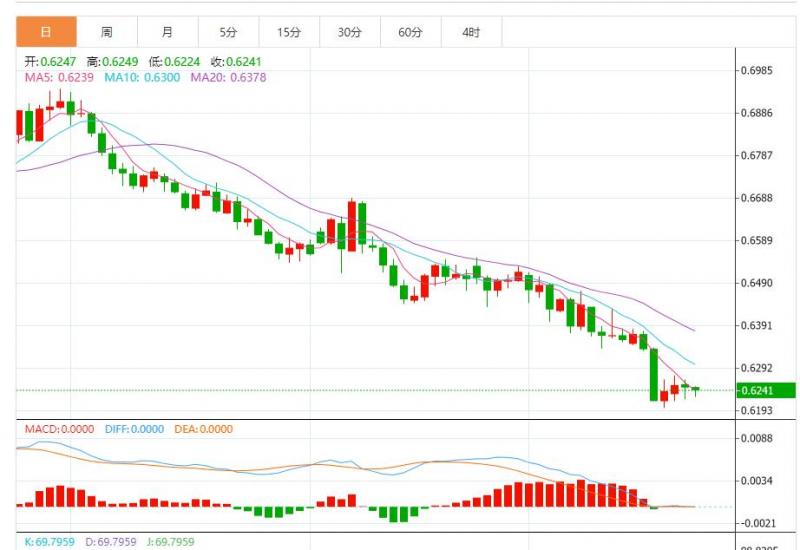Open the 5分 timeframe tab
This screenshot has height=550, width=800.
click(x=229, y=32)
